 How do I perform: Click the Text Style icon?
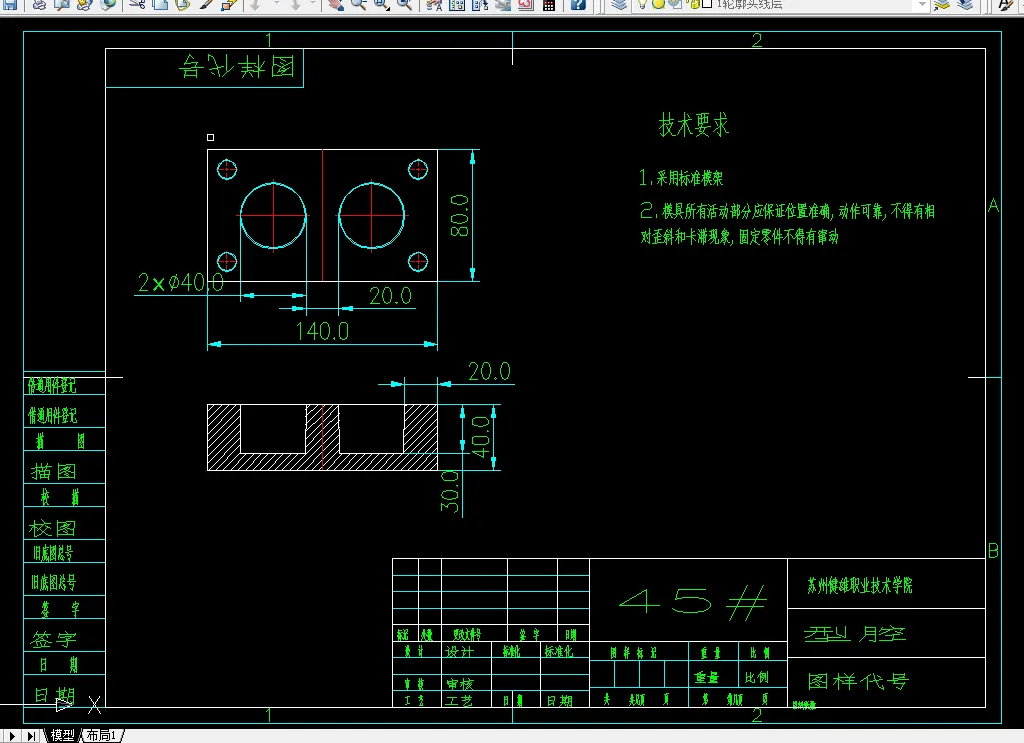(x=1006, y=5)
